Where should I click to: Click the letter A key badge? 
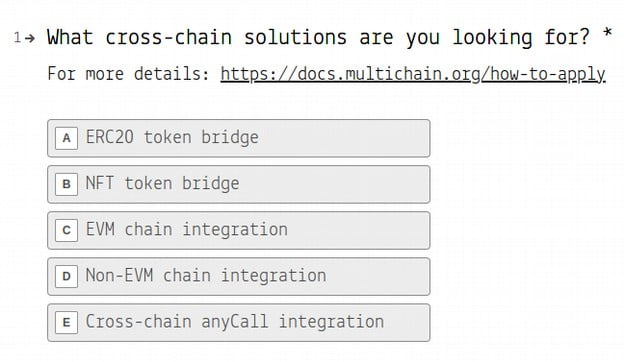[x=66, y=138]
